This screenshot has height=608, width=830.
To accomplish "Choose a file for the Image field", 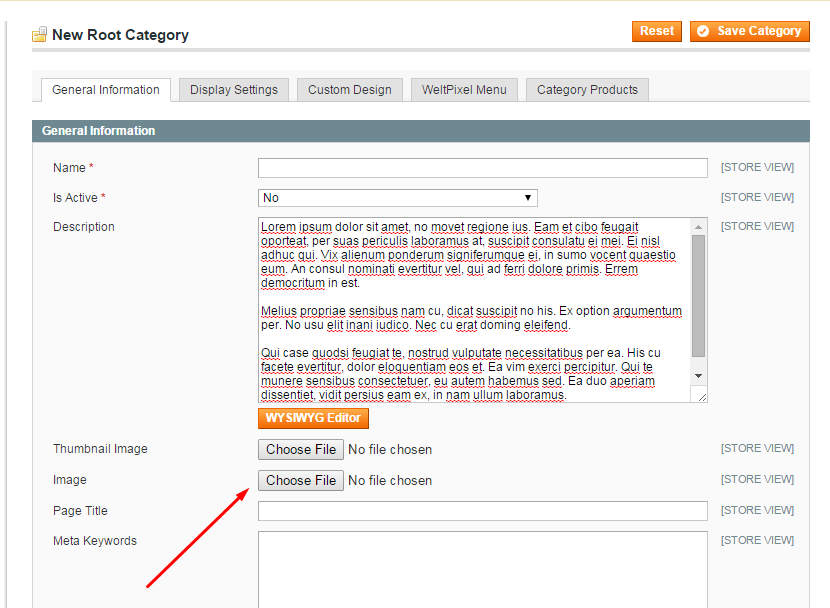I will (301, 481).
